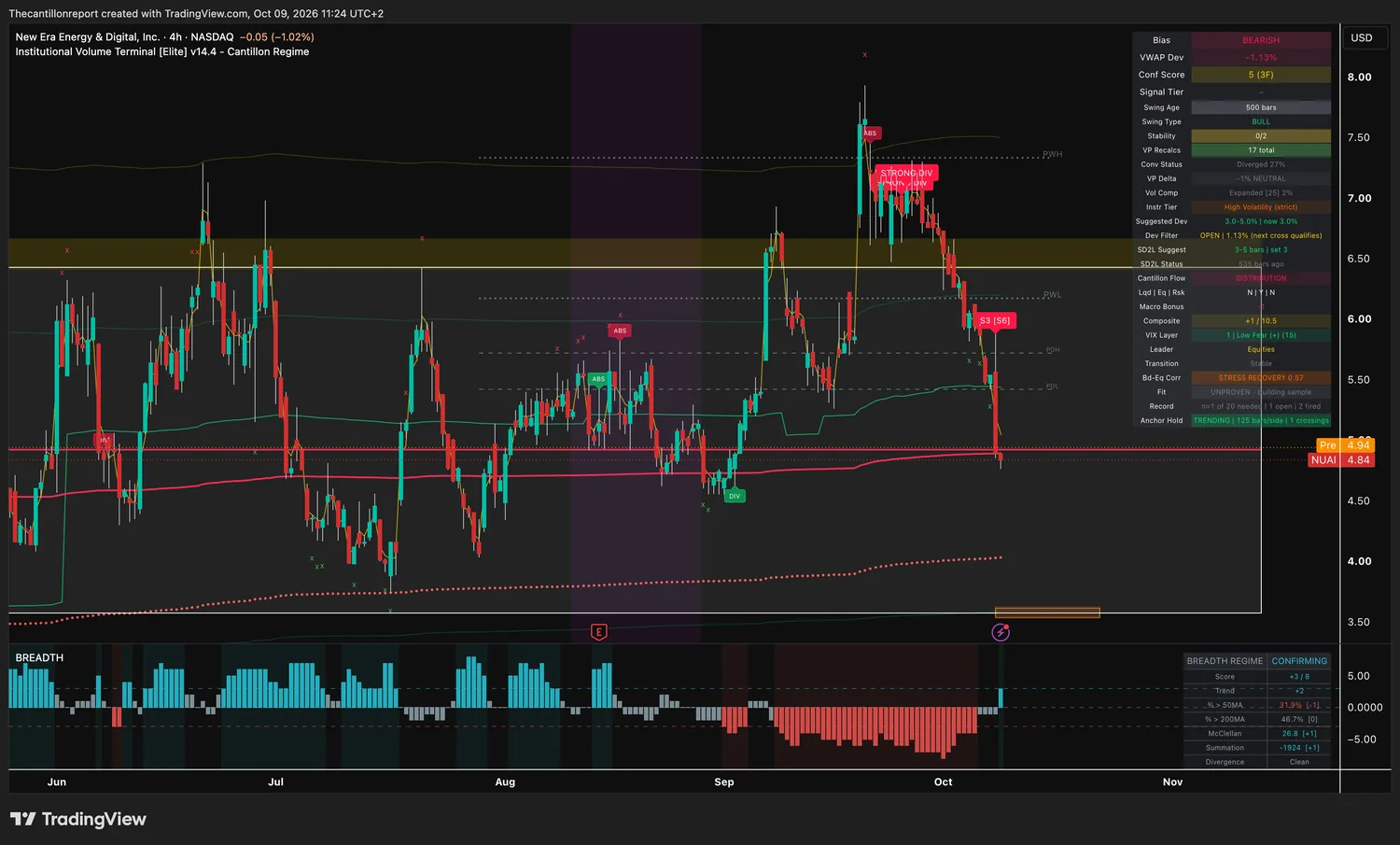Click the 'Conf Score' row label
Viewport: 1400px width, 845px height.
[x=1161, y=75]
